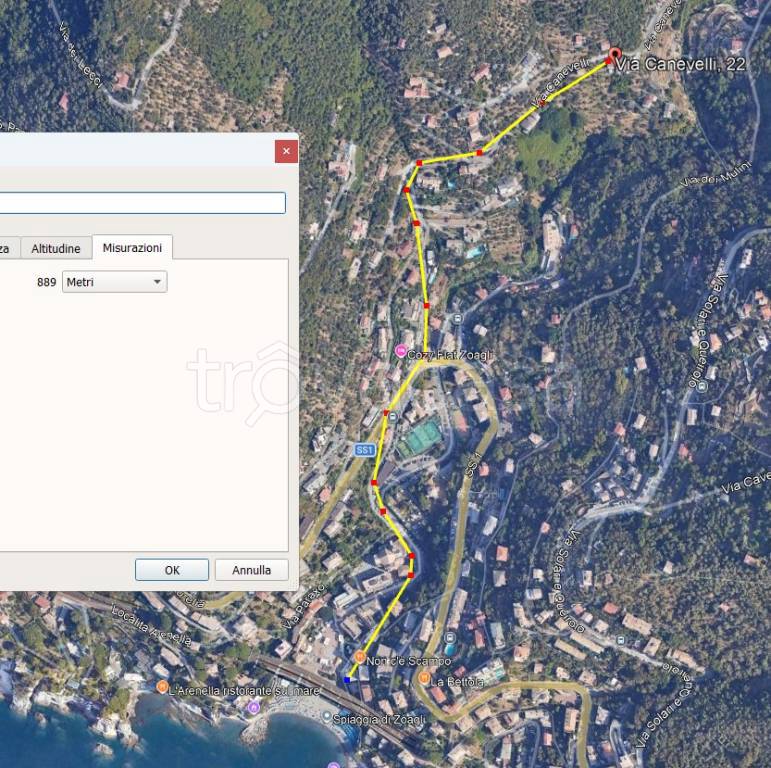Select the Misurazioni tab

click(132, 247)
